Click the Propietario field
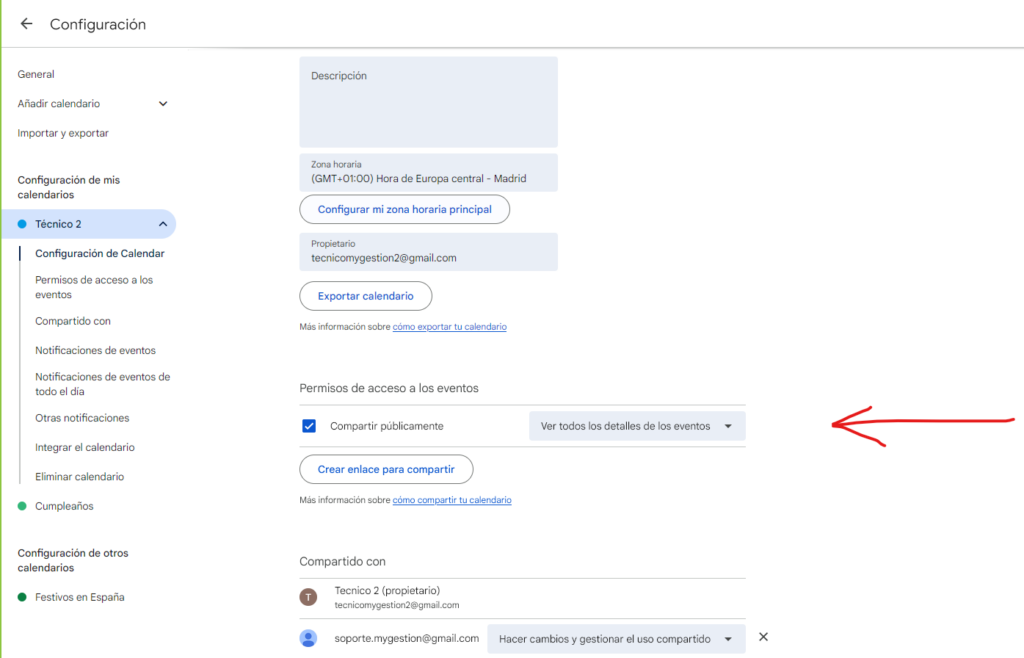The image size is (1024, 658). tap(428, 252)
